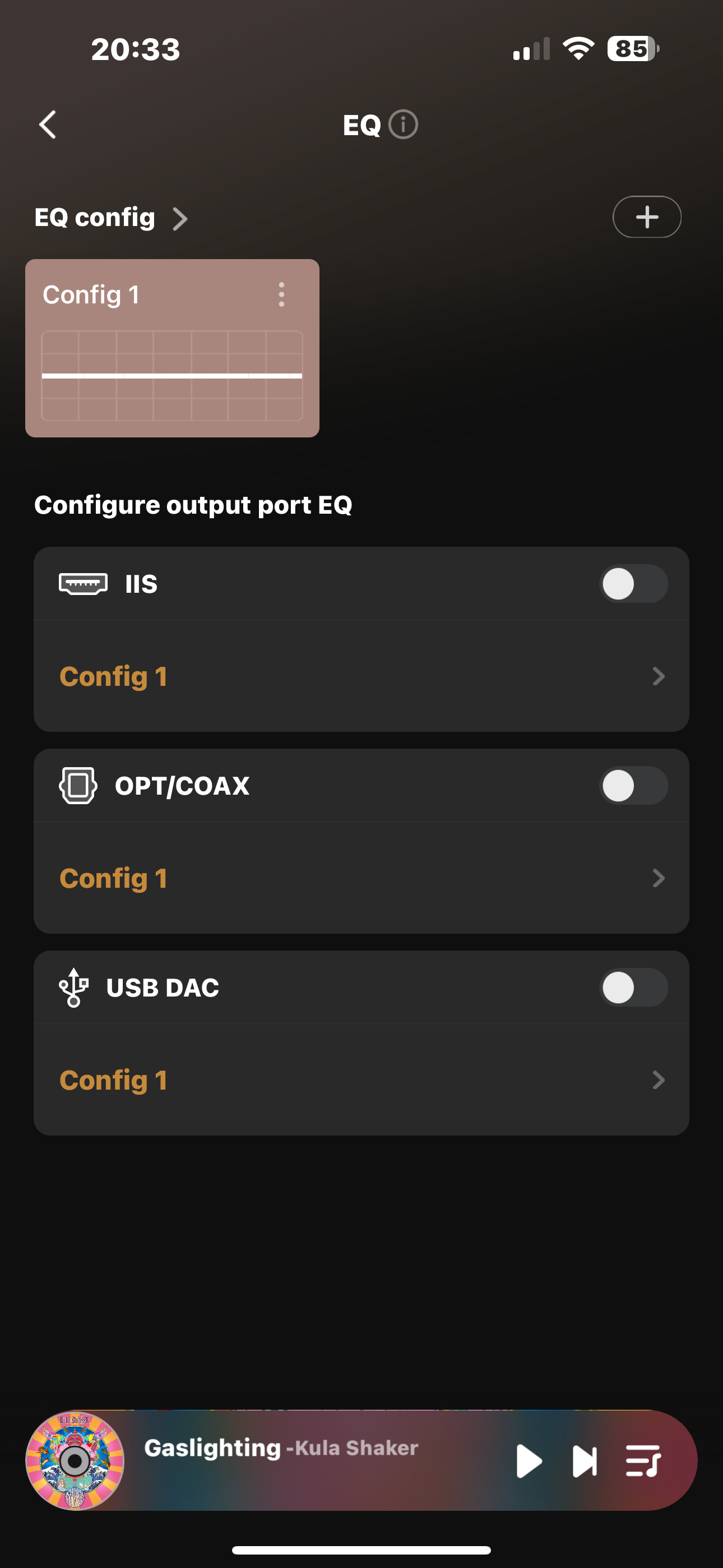723x1568 pixels.
Task: Open the EQ info icon
Action: tap(403, 125)
